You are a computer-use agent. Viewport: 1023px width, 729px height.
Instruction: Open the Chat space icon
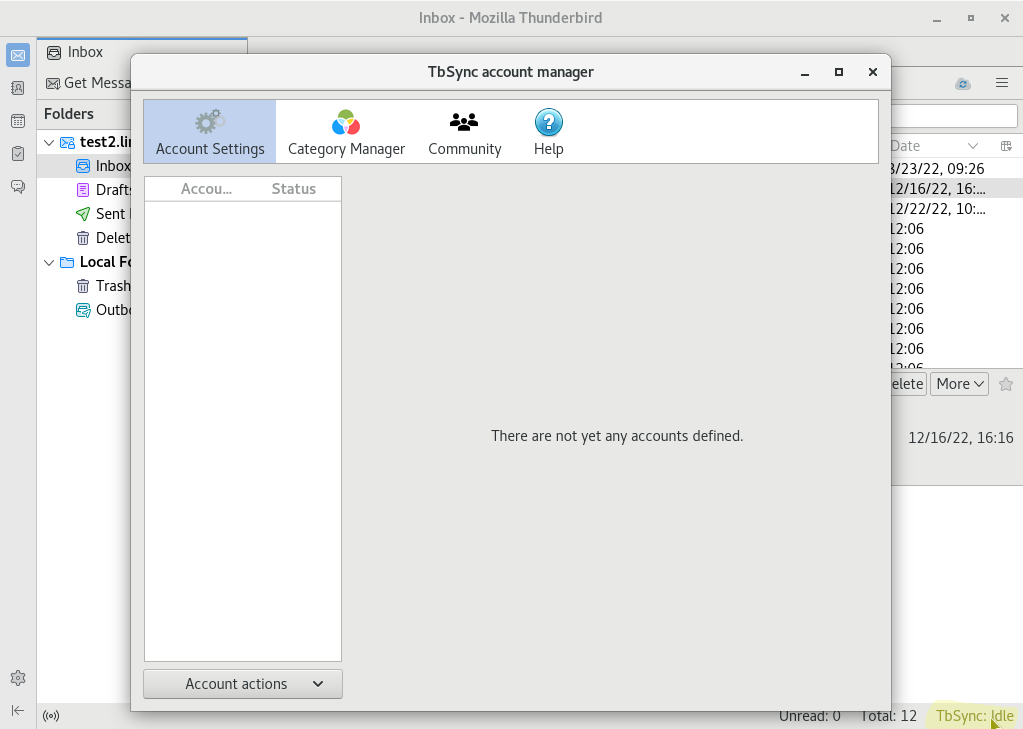click(x=18, y=187)
